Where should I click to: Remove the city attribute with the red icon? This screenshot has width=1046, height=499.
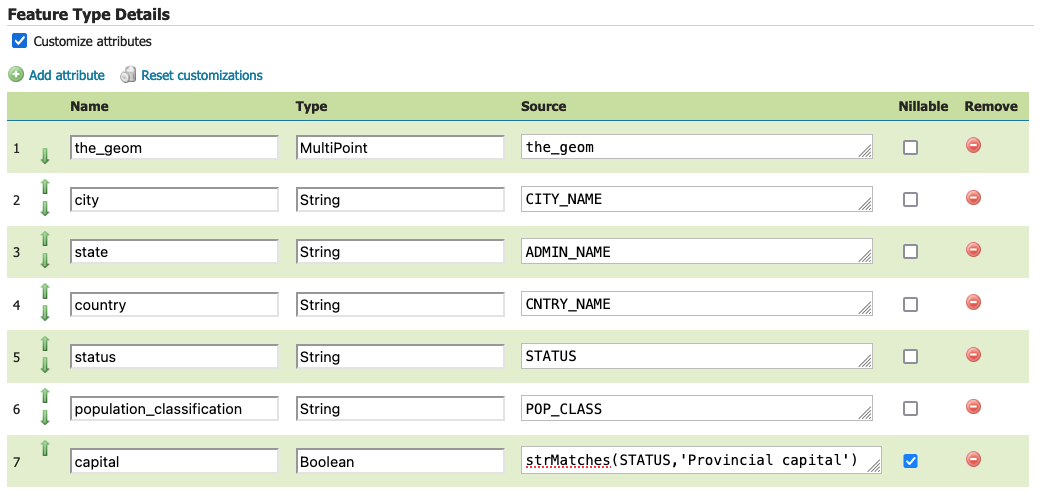973,197
